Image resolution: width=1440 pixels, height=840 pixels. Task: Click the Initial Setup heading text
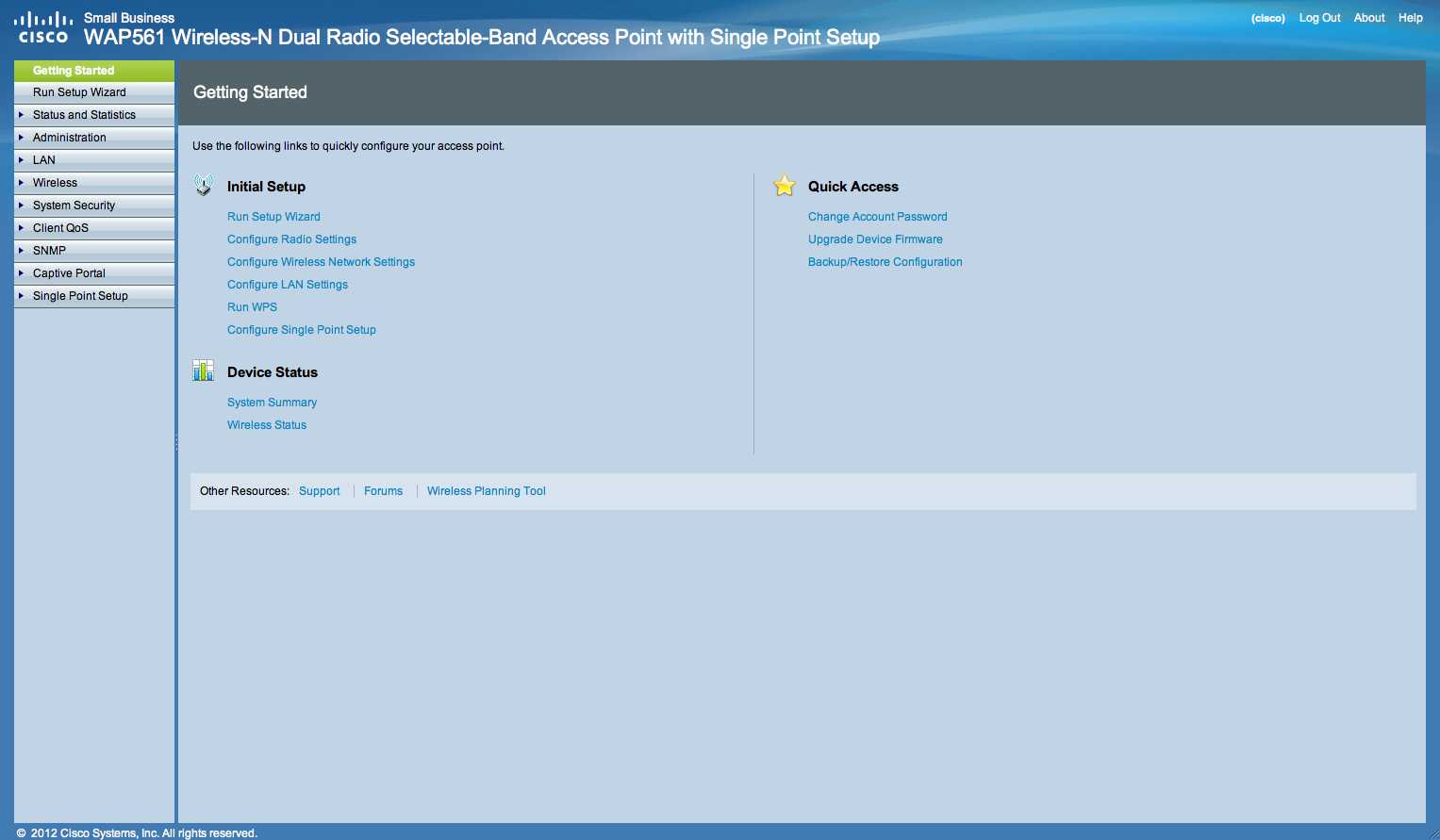(x=266, y=187)
